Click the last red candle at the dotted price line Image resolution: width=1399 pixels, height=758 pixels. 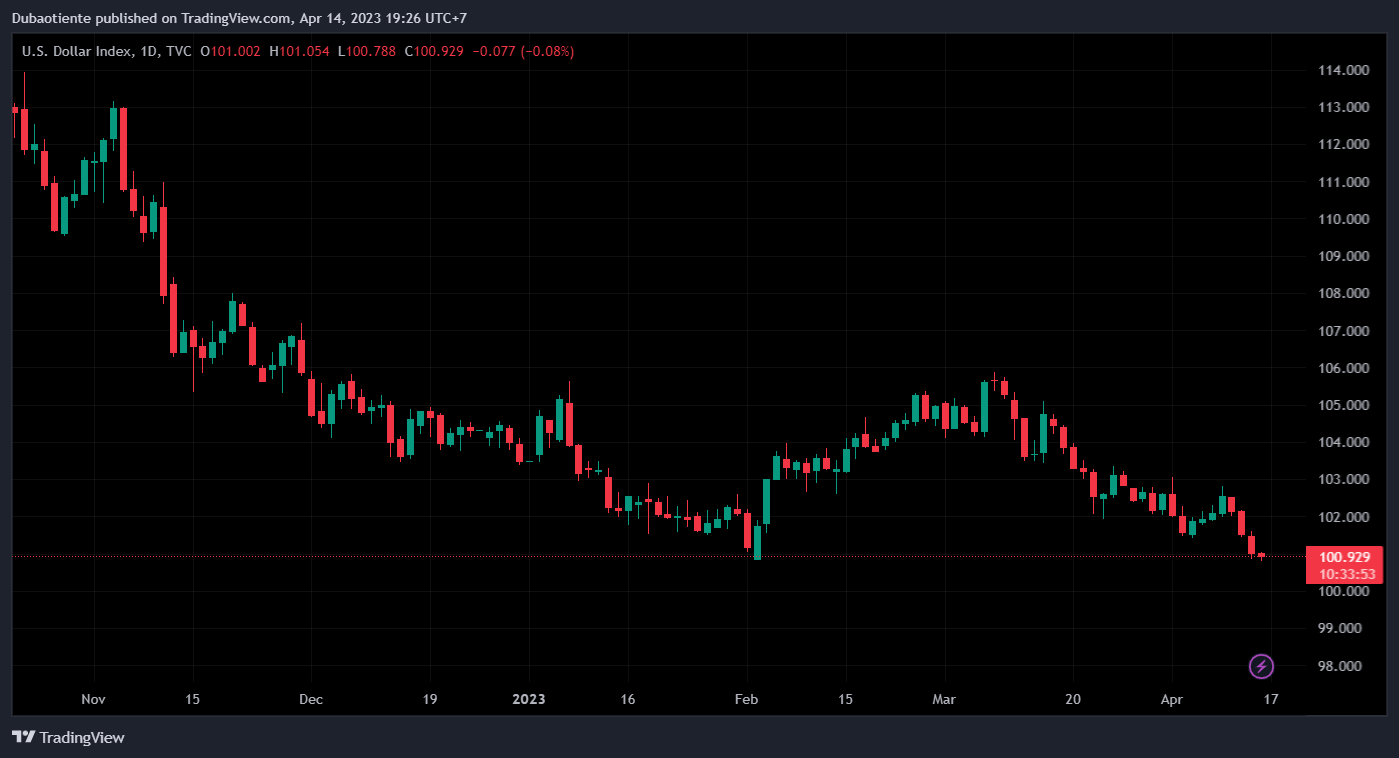(1261, 555)
